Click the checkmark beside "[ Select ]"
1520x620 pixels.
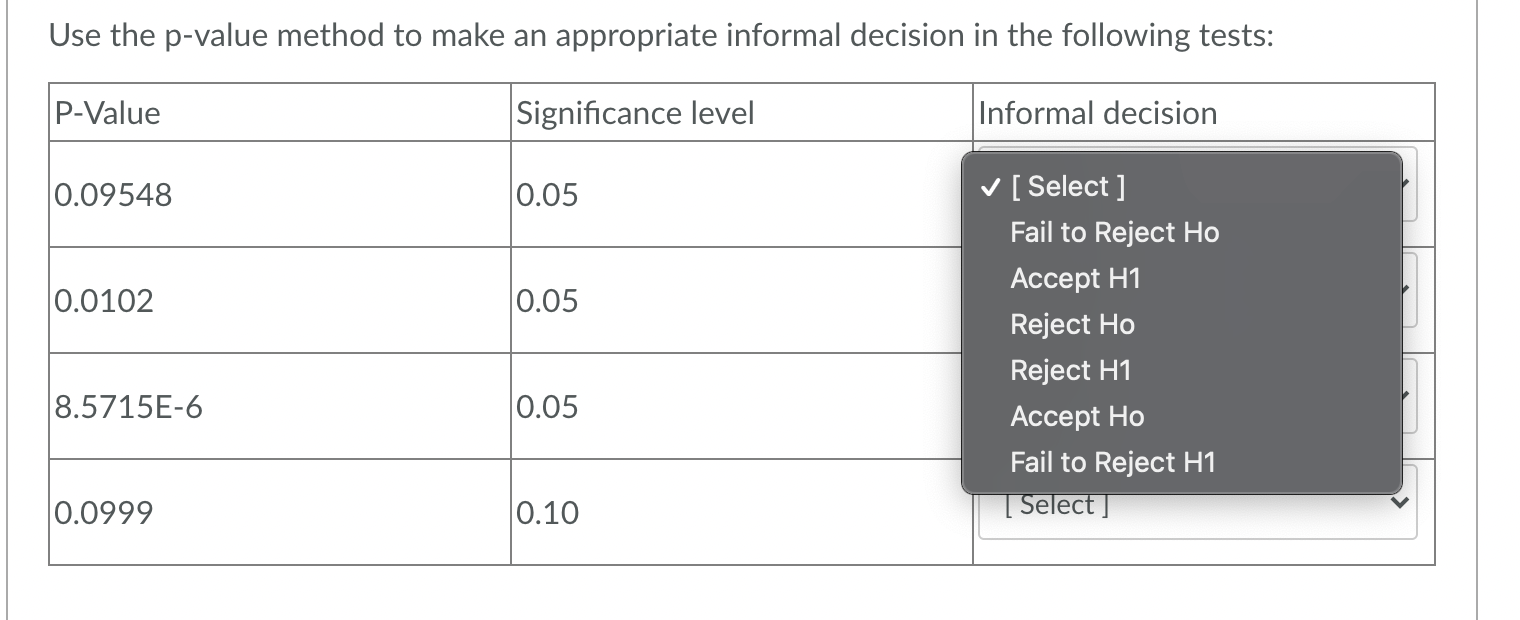[990, 185]
